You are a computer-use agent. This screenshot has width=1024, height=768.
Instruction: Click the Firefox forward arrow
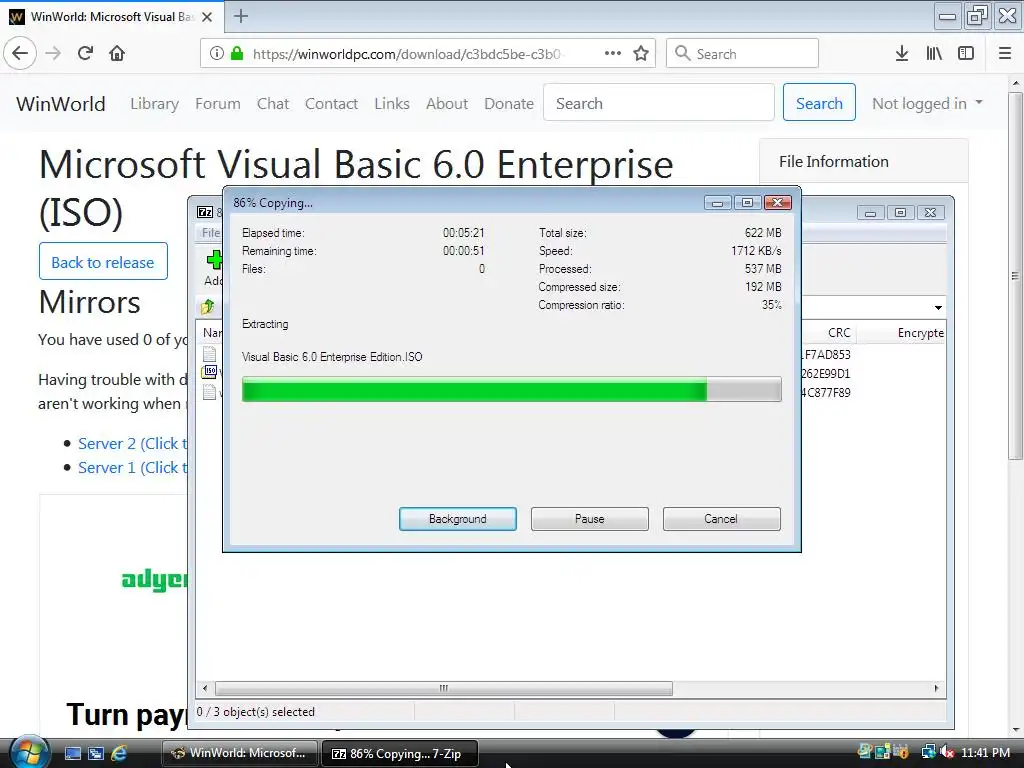pyautogui.click(x=54, y=54)
